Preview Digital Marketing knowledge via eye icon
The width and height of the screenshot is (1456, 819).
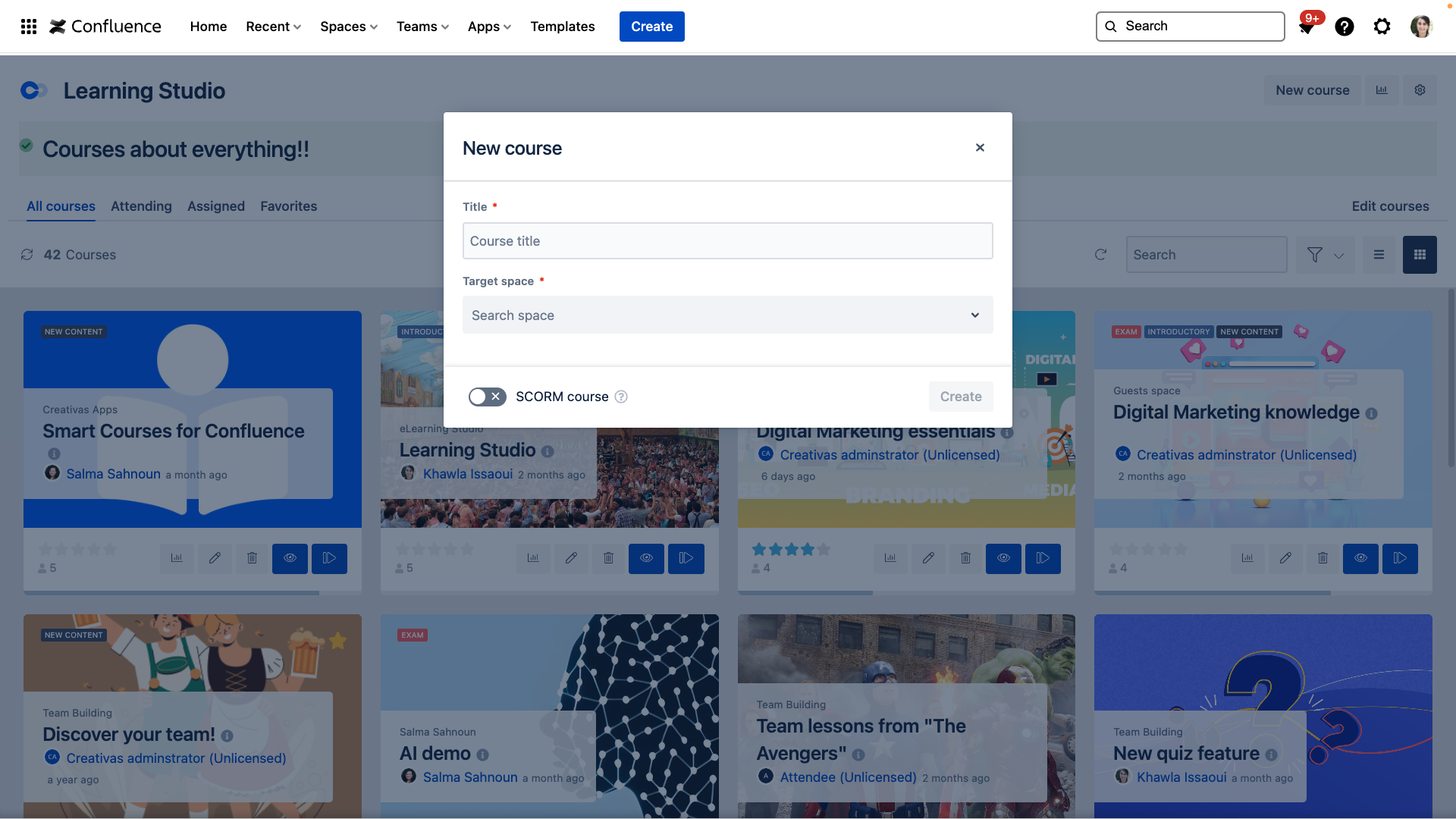click(x=1360, y=558)
